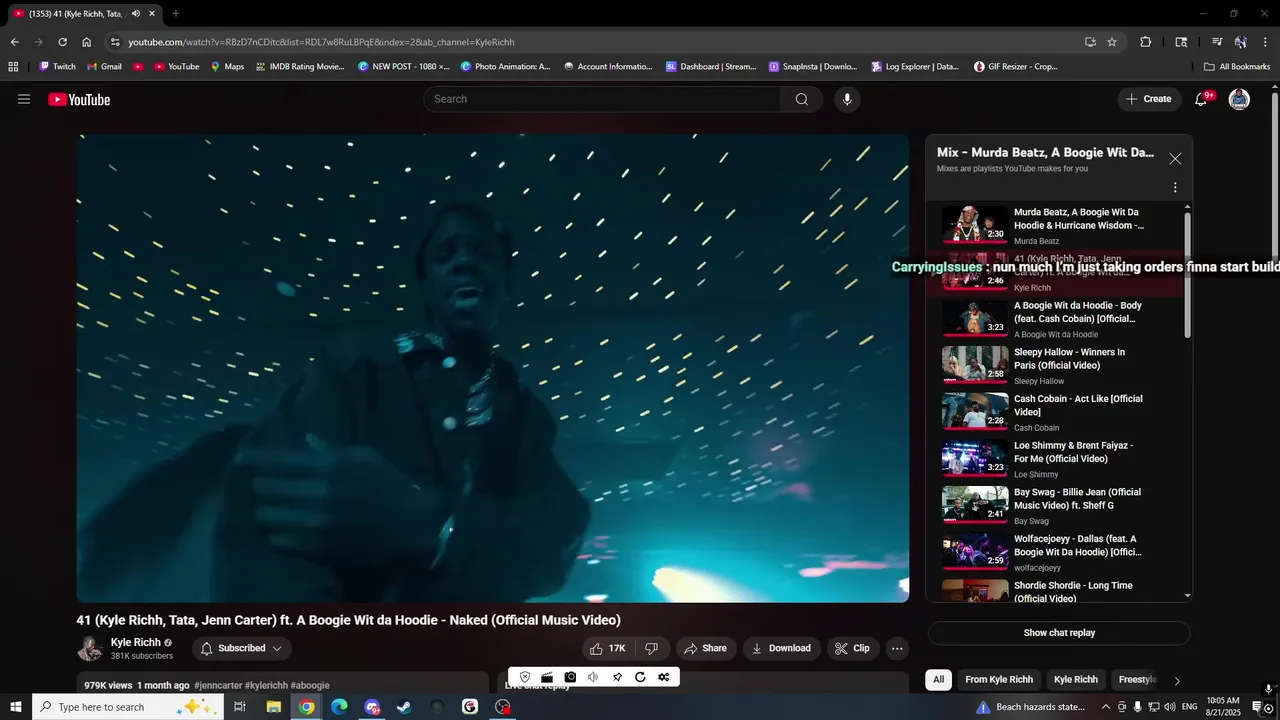Image resolution: width=1280 pixels, height=720 pixels.
Task: Click loop icon in floating toolbar
Action: [x=640, y=677]
